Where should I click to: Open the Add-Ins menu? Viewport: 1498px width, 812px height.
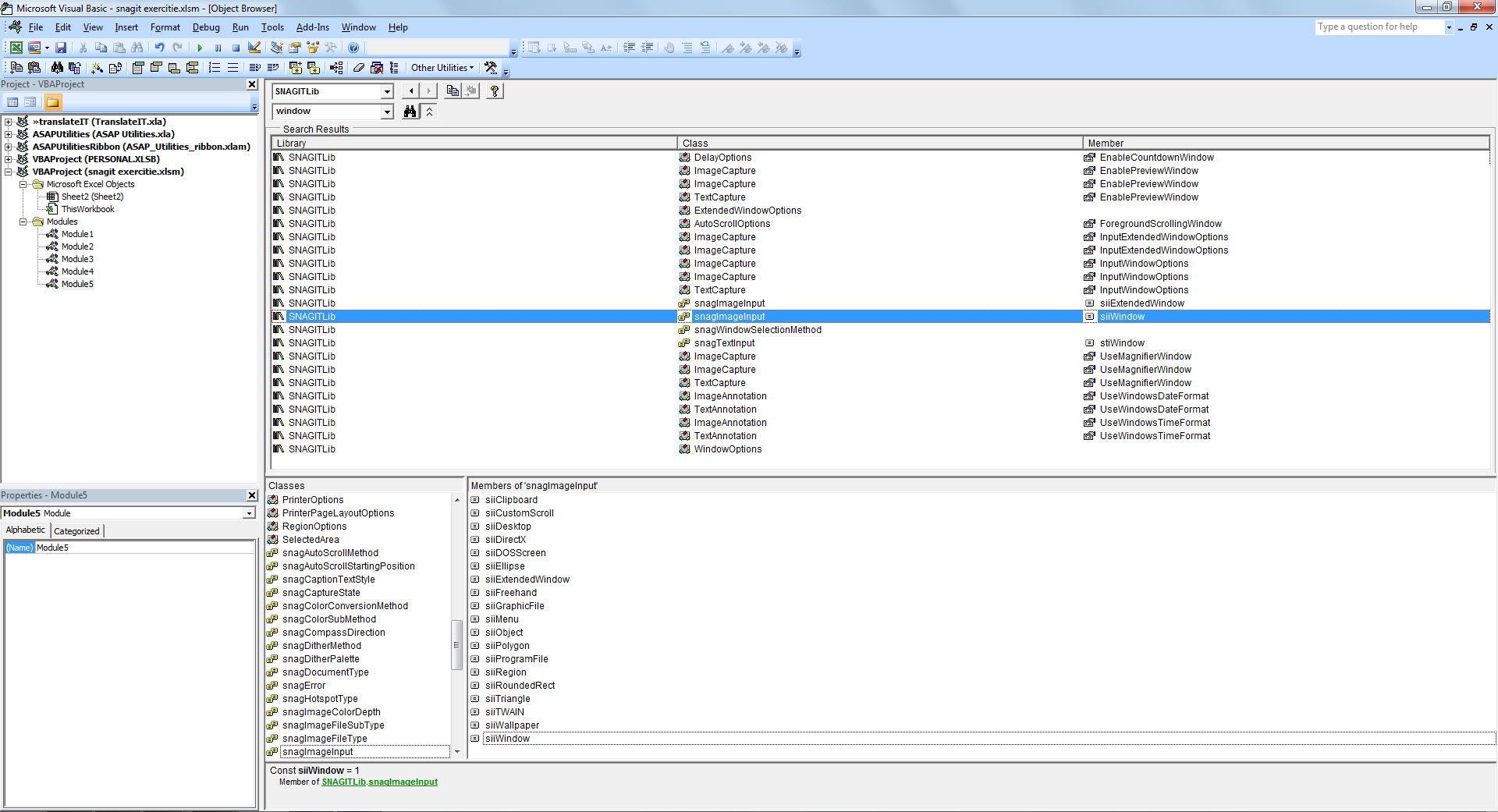pos(312,27)
